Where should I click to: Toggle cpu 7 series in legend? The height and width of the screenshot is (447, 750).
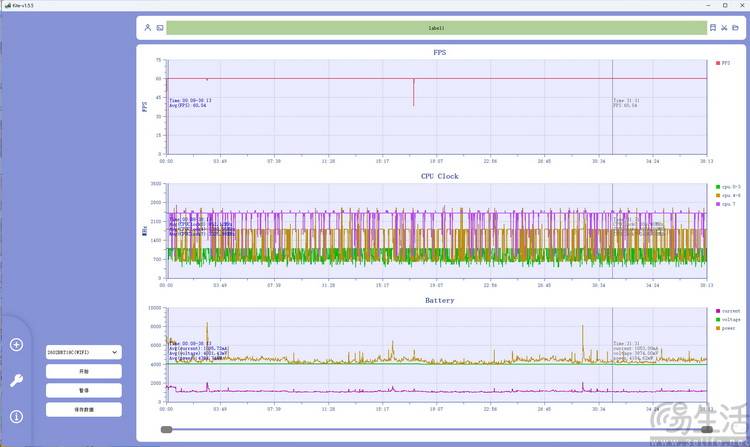[727, 203]
